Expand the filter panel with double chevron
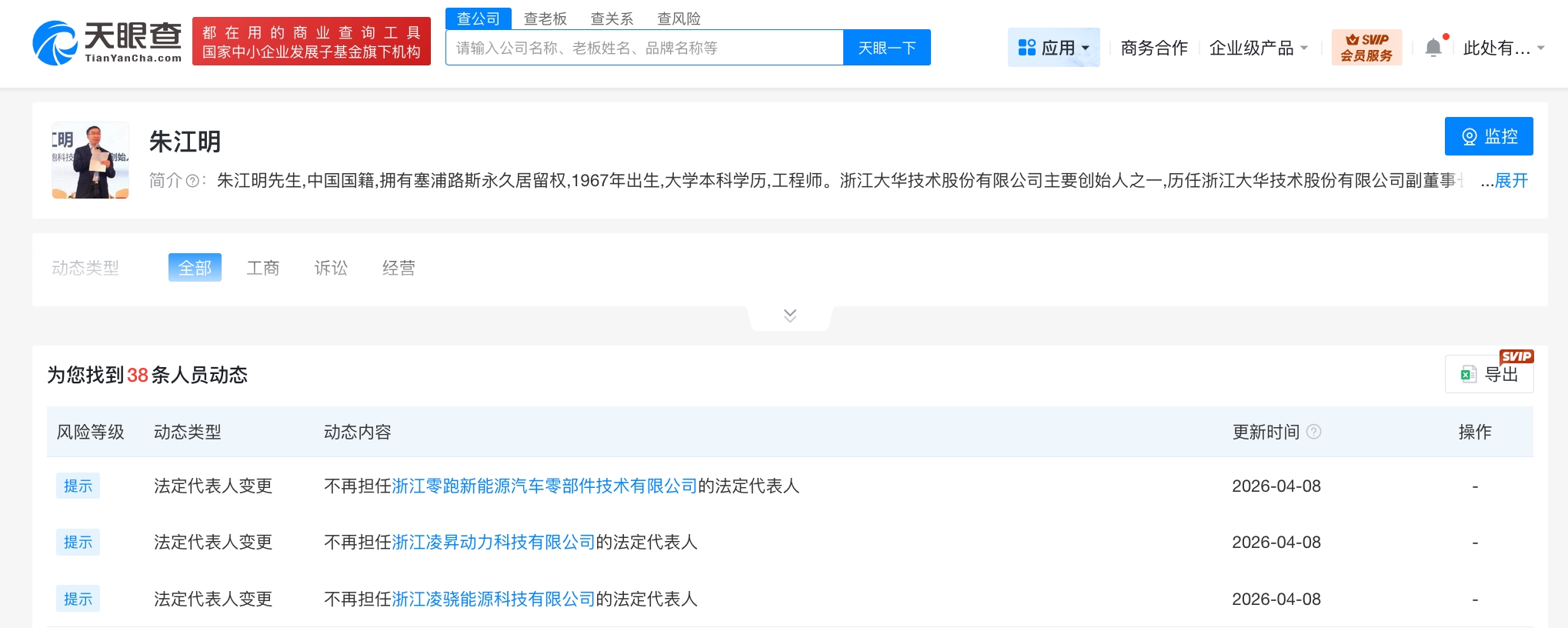 pos(789,316)
